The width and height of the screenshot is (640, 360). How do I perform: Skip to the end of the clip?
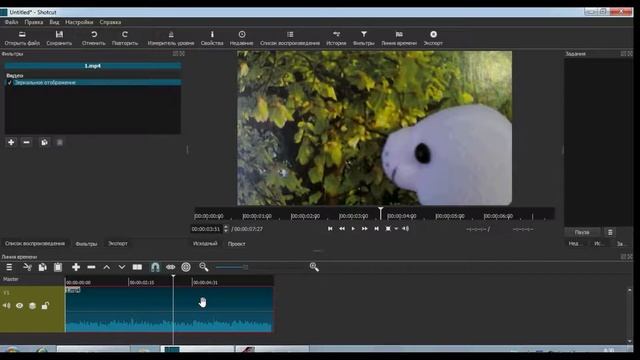376,229
